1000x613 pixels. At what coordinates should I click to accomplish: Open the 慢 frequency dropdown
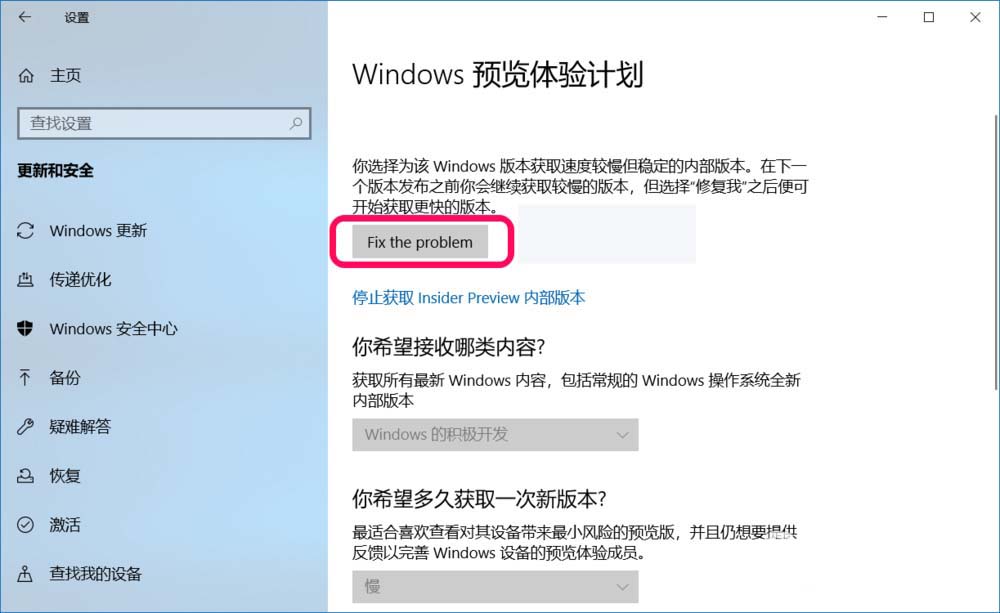tap(495, 587)
